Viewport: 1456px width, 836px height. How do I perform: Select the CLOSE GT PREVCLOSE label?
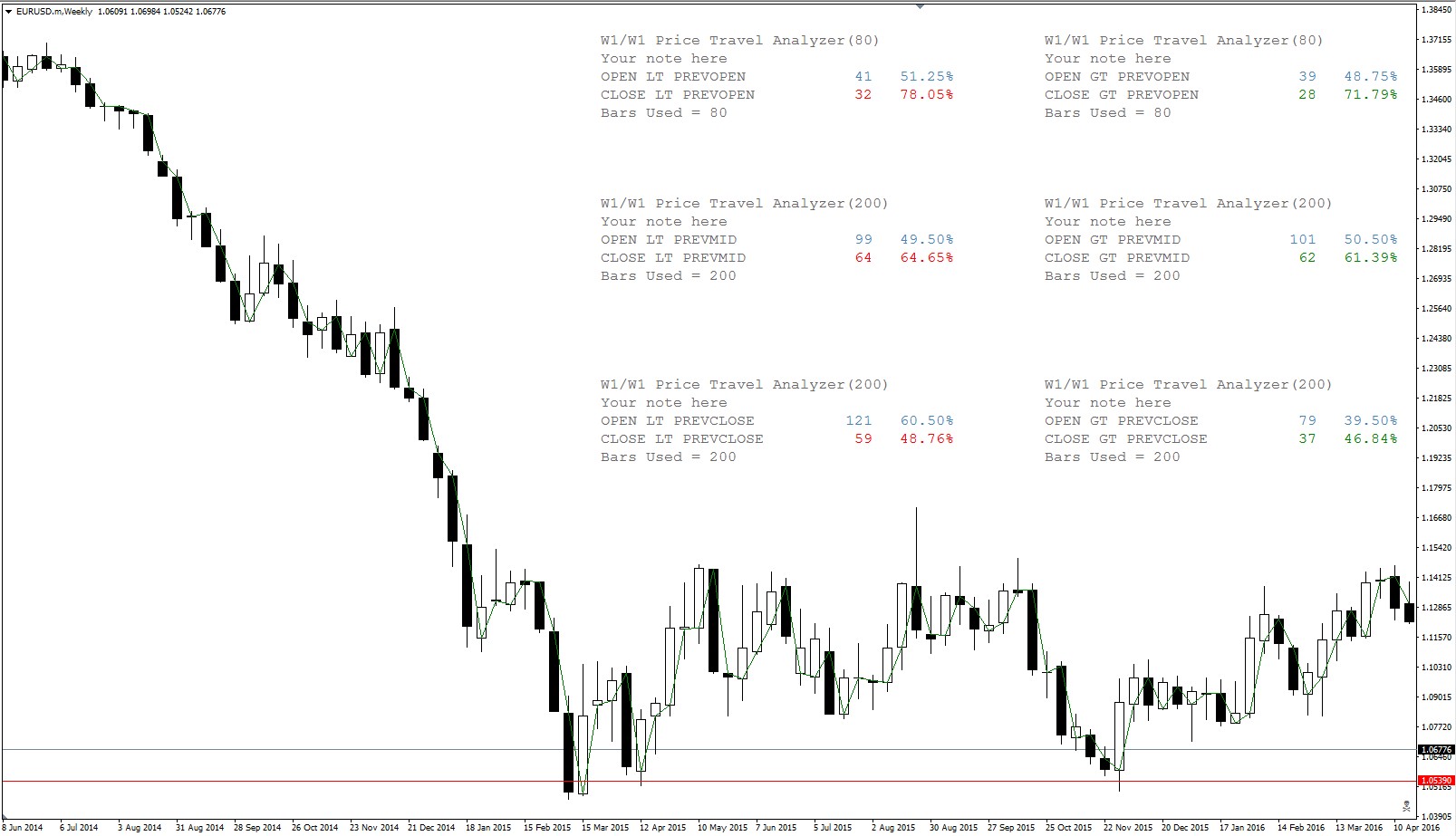(x=1126, y=439)
